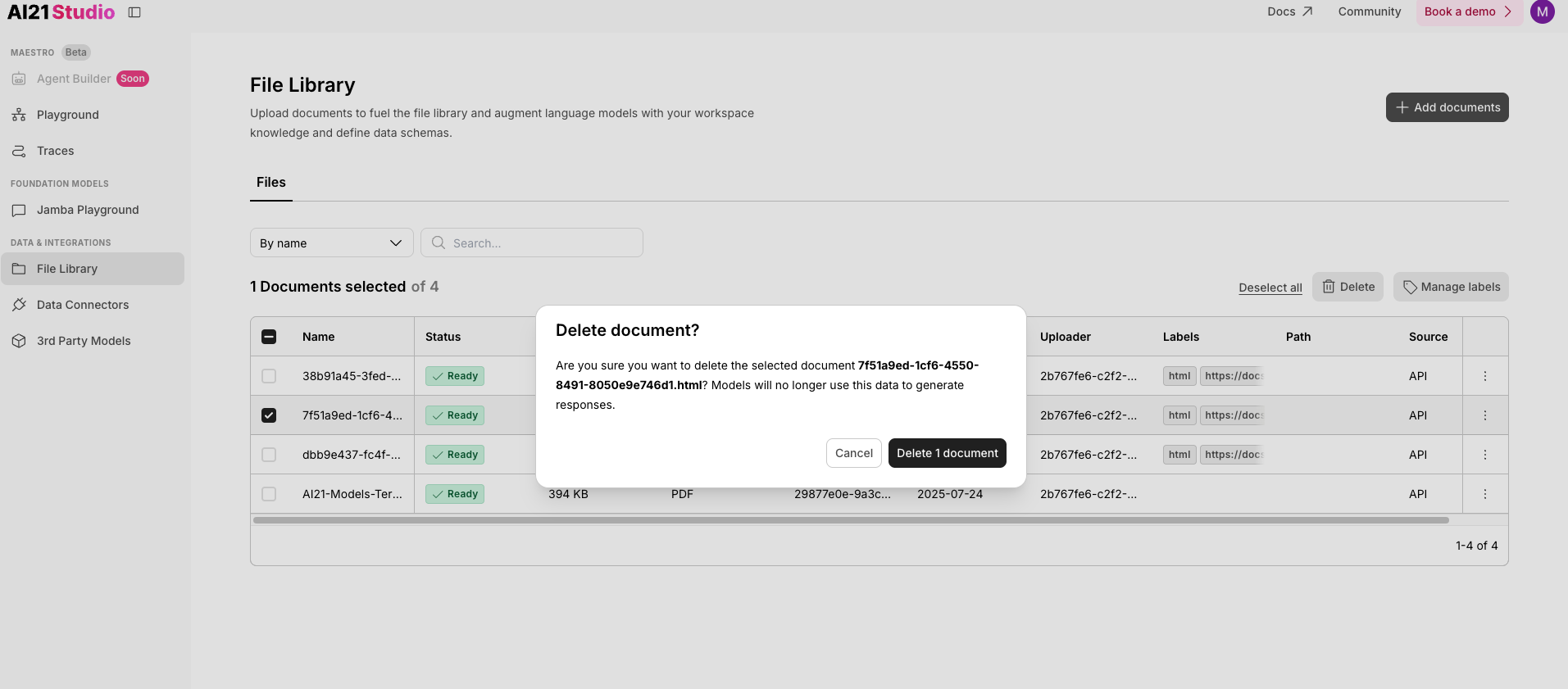Screen dimensions: 1568x689
Task: Click https://doc label in the 7f51a9ed row
Action: 1232,415
